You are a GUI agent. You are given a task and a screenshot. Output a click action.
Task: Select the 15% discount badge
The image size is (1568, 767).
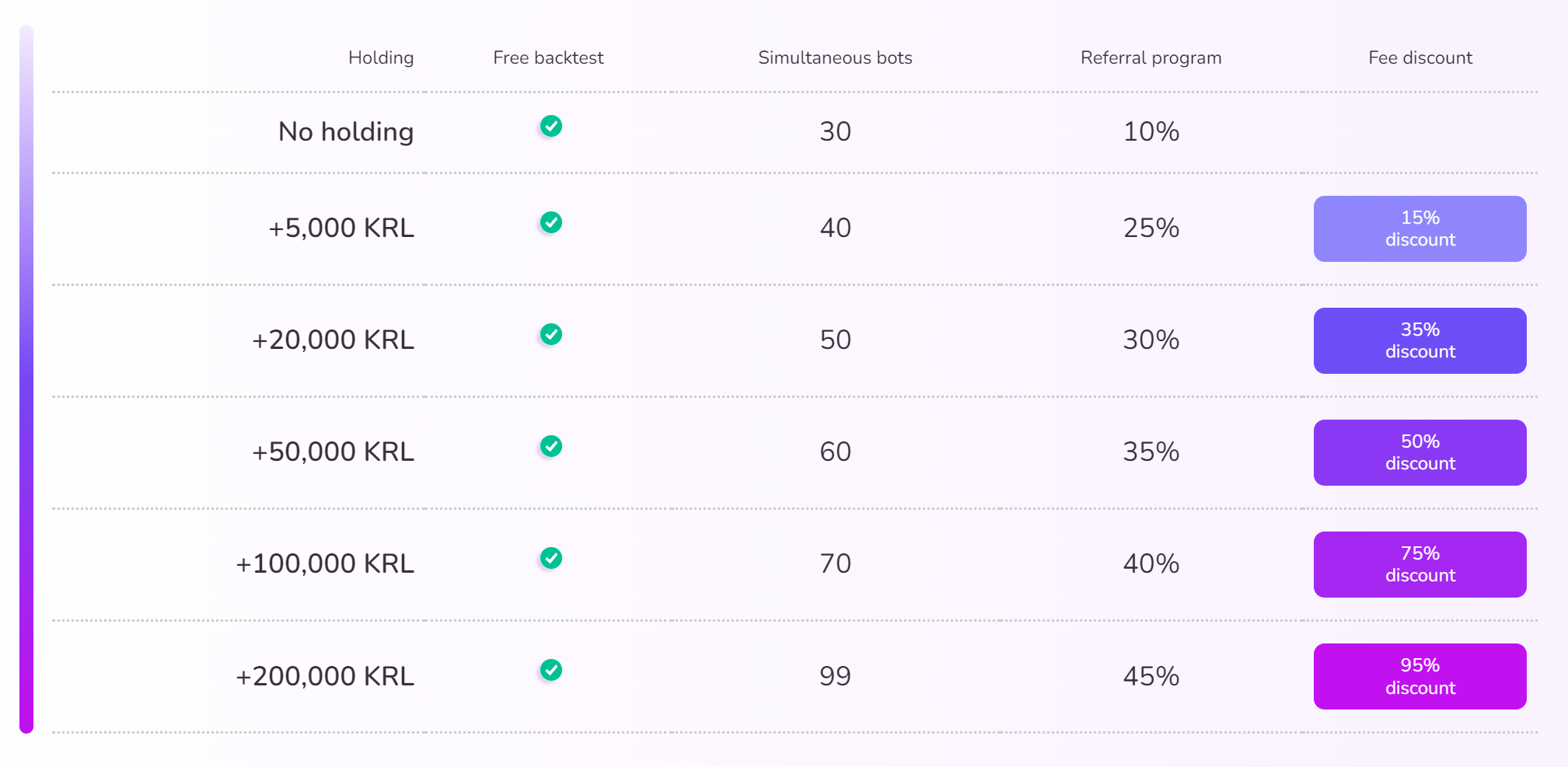(x=1420, y=228)
